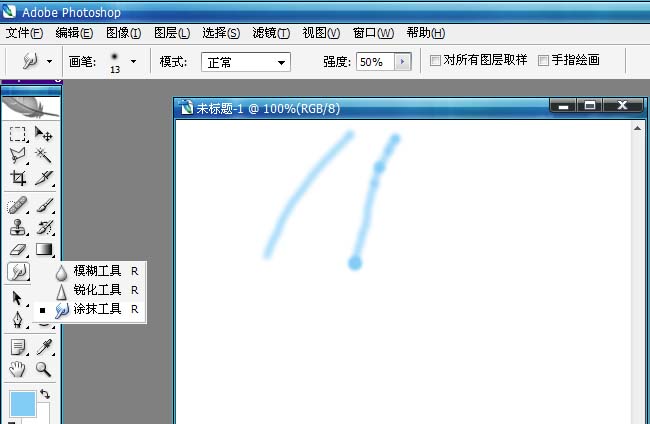Click the light blue foreground color swatch
This screenshot has height=424, width=650.
click(x=22, y=404)
